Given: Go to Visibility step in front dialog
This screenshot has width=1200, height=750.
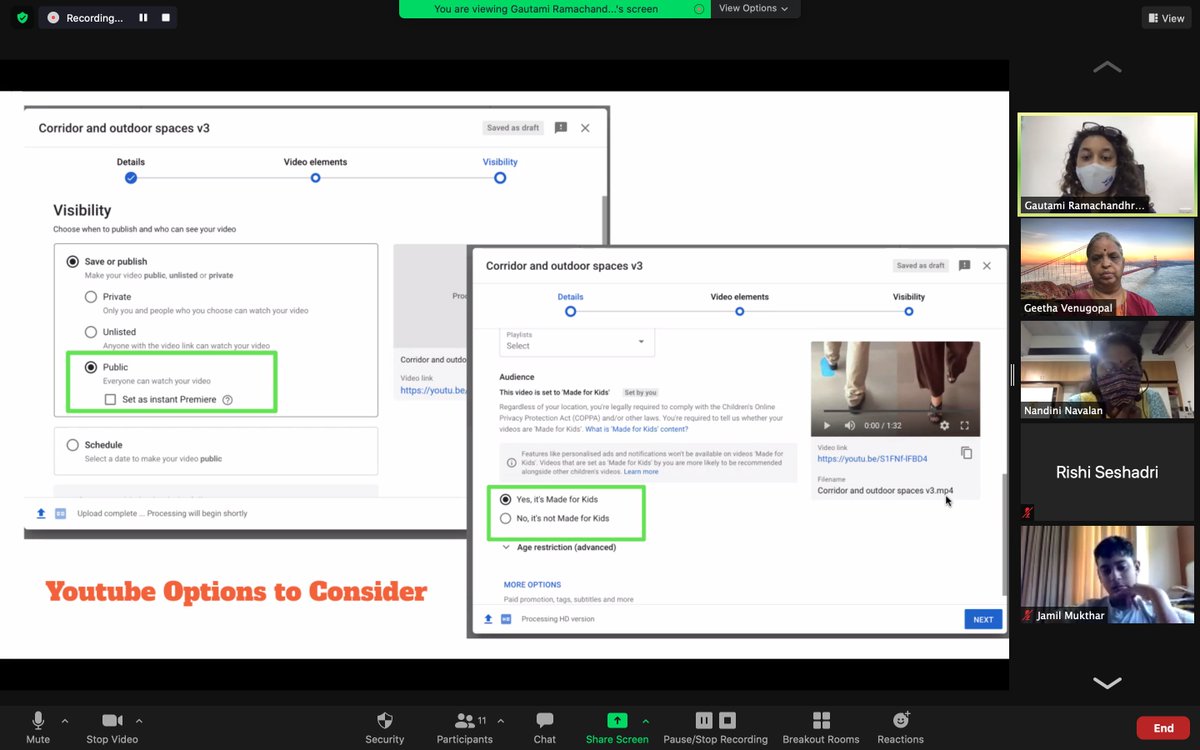Looking at the screenshot, I should 909,311.
